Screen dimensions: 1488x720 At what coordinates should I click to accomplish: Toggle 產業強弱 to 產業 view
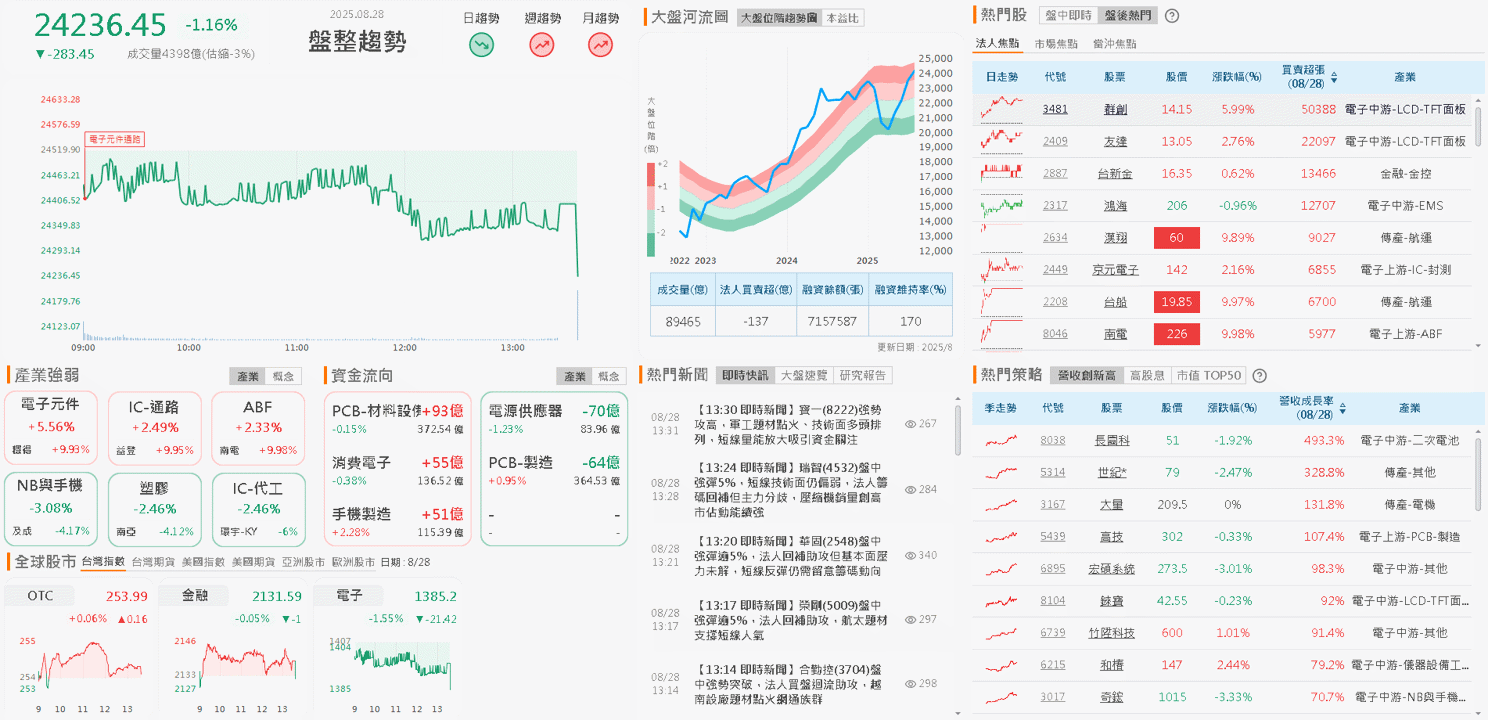[x=247, y=376]
